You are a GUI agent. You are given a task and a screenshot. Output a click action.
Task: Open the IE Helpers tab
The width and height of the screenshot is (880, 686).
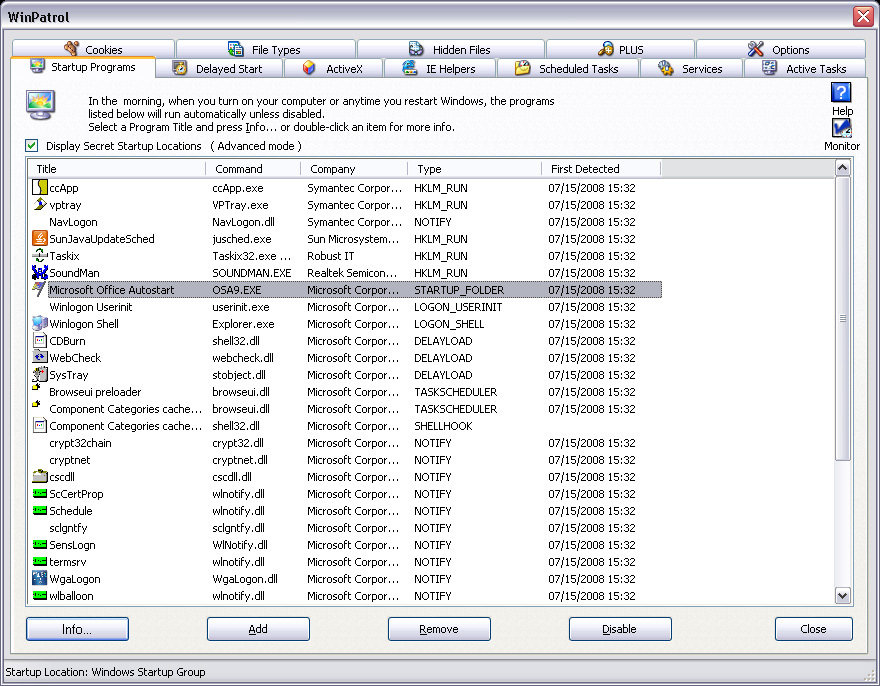click(439, 68)
